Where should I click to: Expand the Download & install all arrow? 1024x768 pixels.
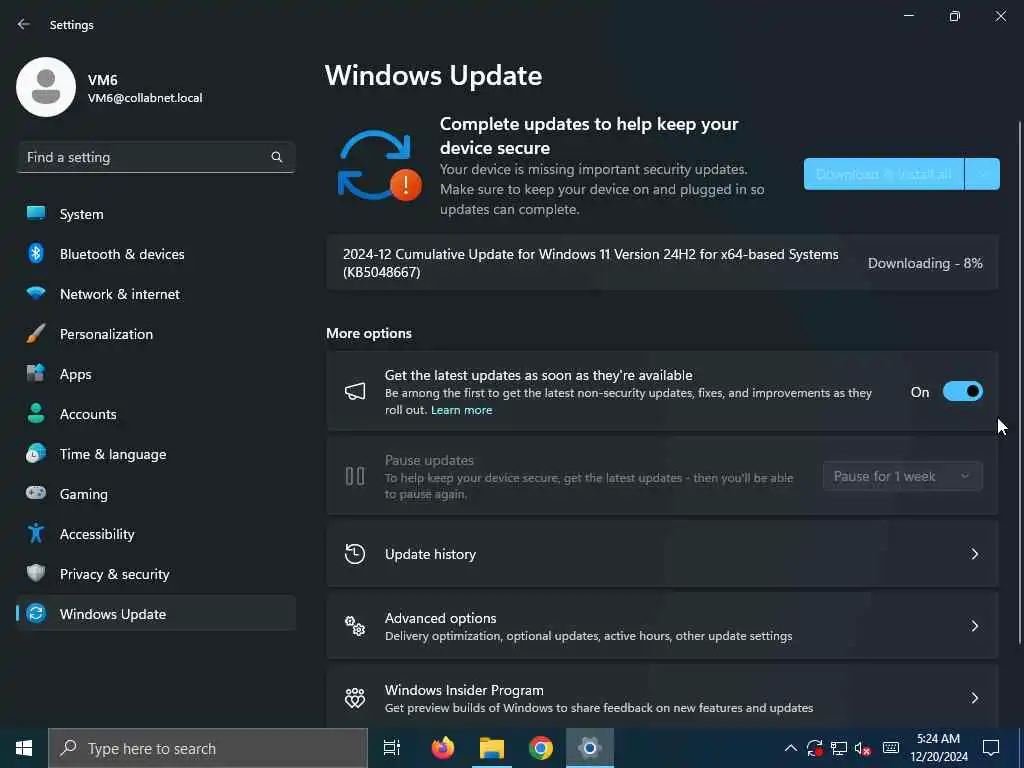click(x=982, y=174)
